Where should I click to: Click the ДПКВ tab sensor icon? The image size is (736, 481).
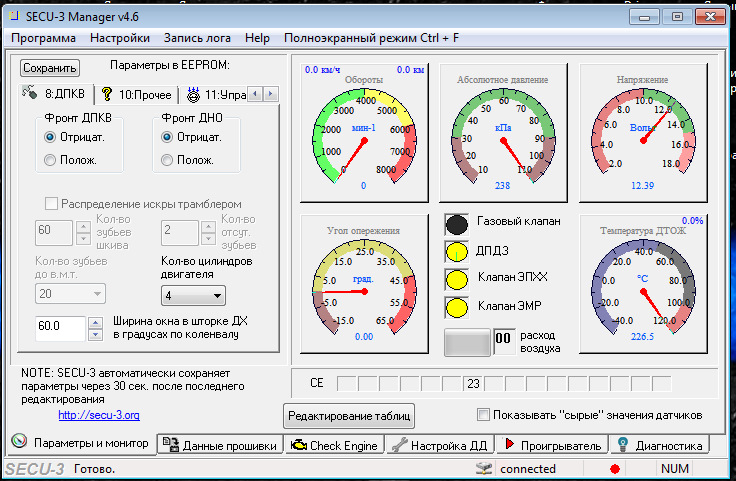coord(30,92)
